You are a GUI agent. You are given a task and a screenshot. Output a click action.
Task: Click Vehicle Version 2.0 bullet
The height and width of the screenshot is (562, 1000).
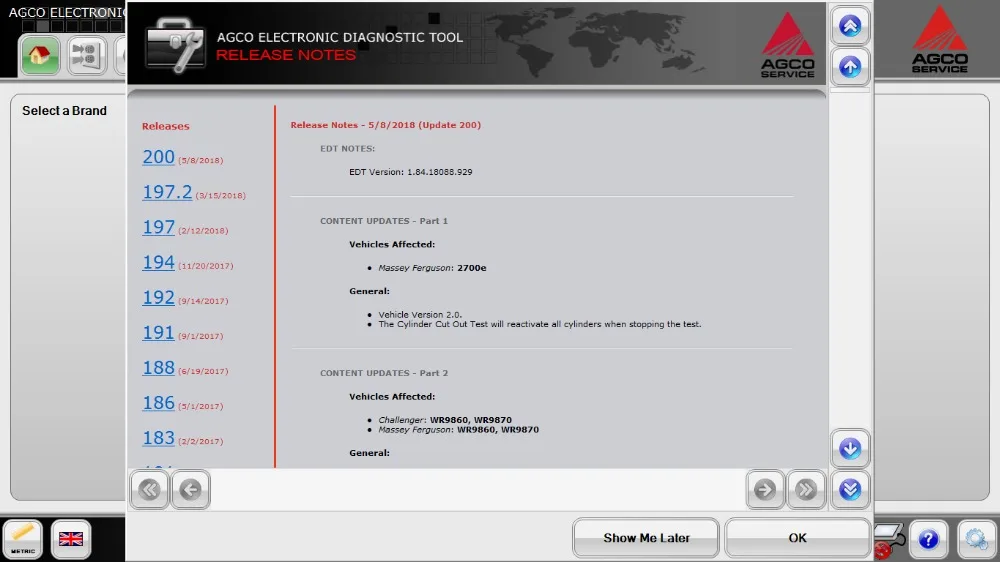point(420,314)
